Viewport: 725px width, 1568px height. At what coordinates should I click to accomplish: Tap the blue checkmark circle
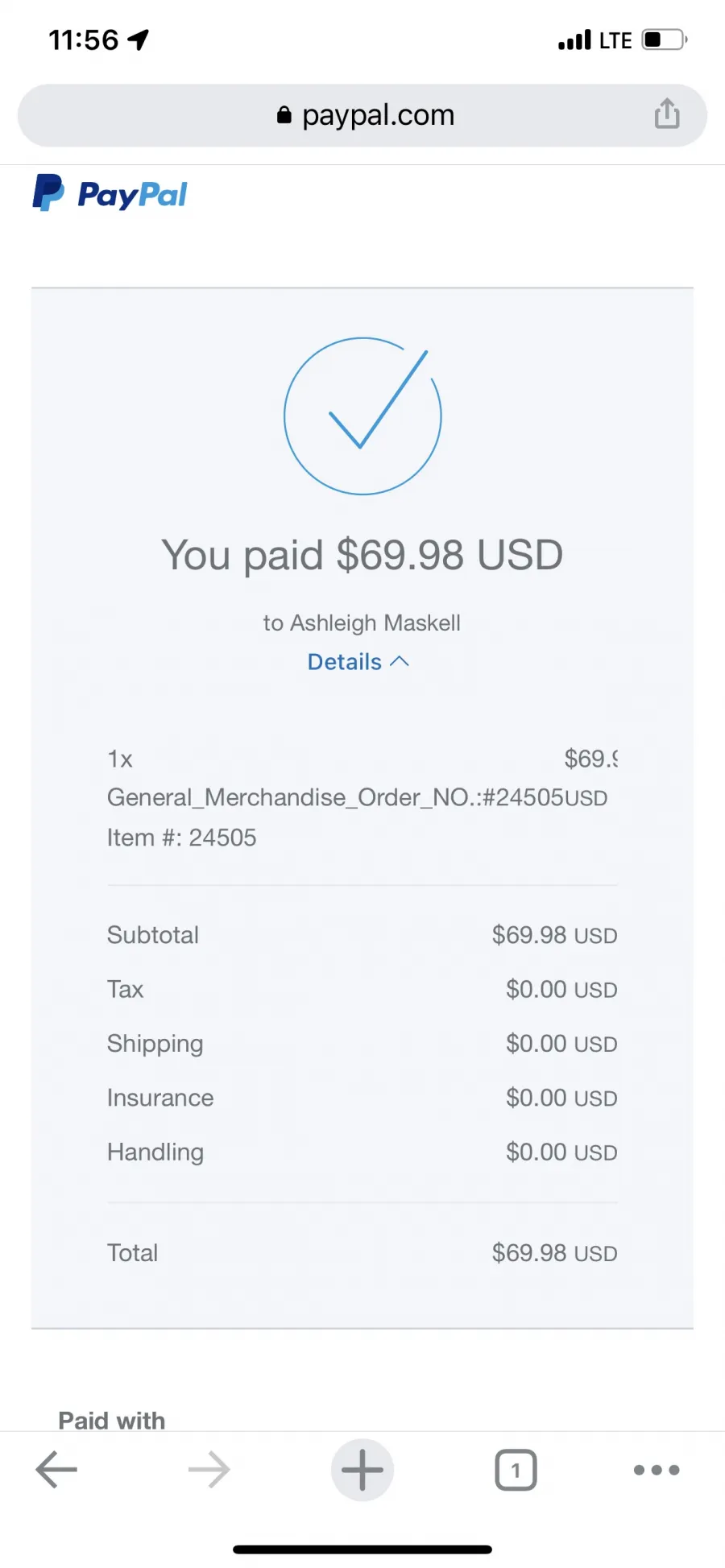[362, 416]
